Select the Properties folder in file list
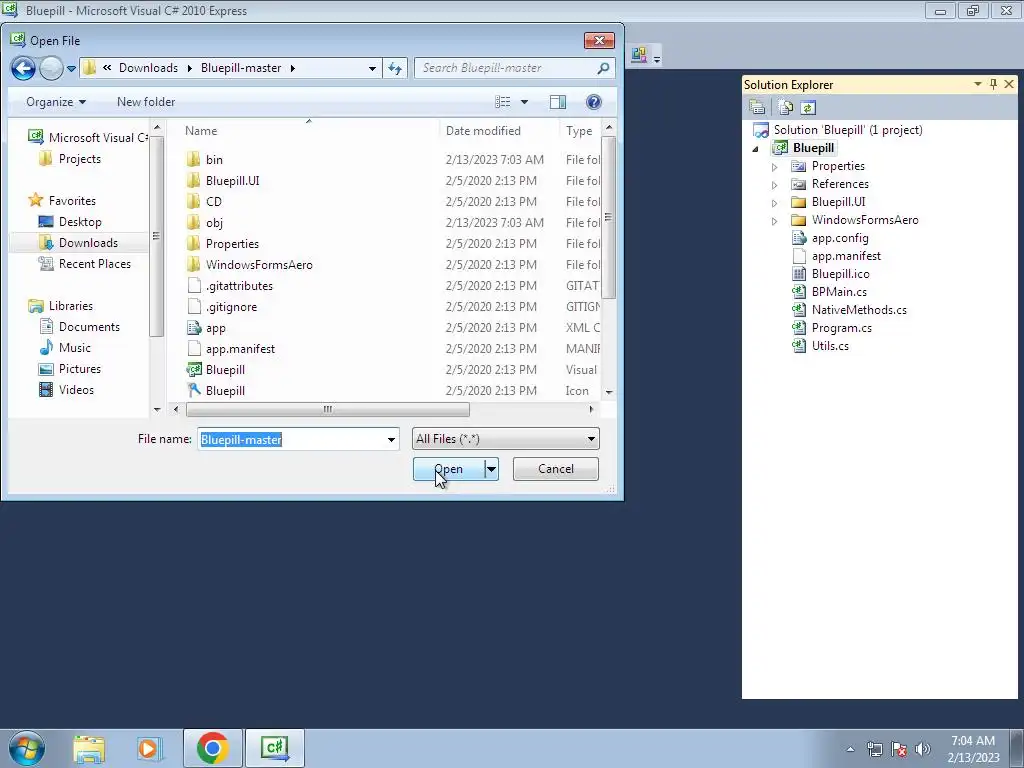1024x768 pixels. (223, 244)
